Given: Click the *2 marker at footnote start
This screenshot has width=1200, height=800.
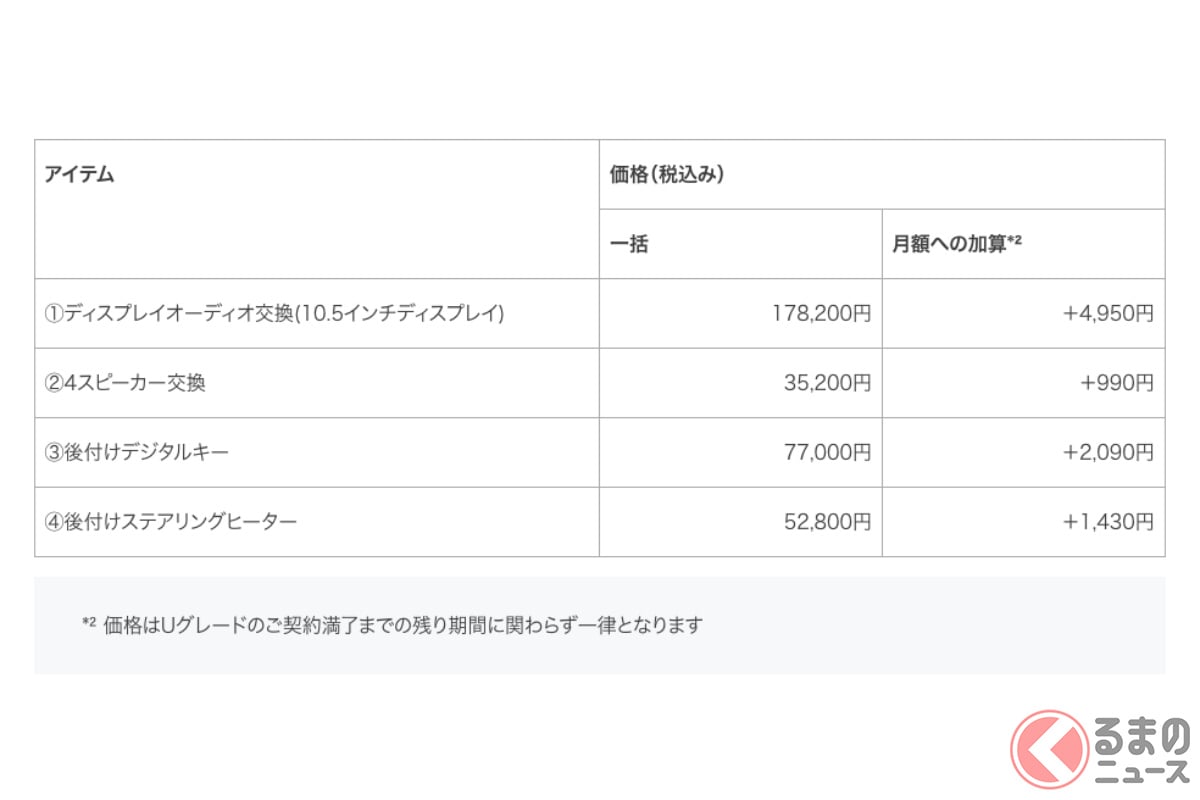Looking at the screenshot, I should point(88,623).
